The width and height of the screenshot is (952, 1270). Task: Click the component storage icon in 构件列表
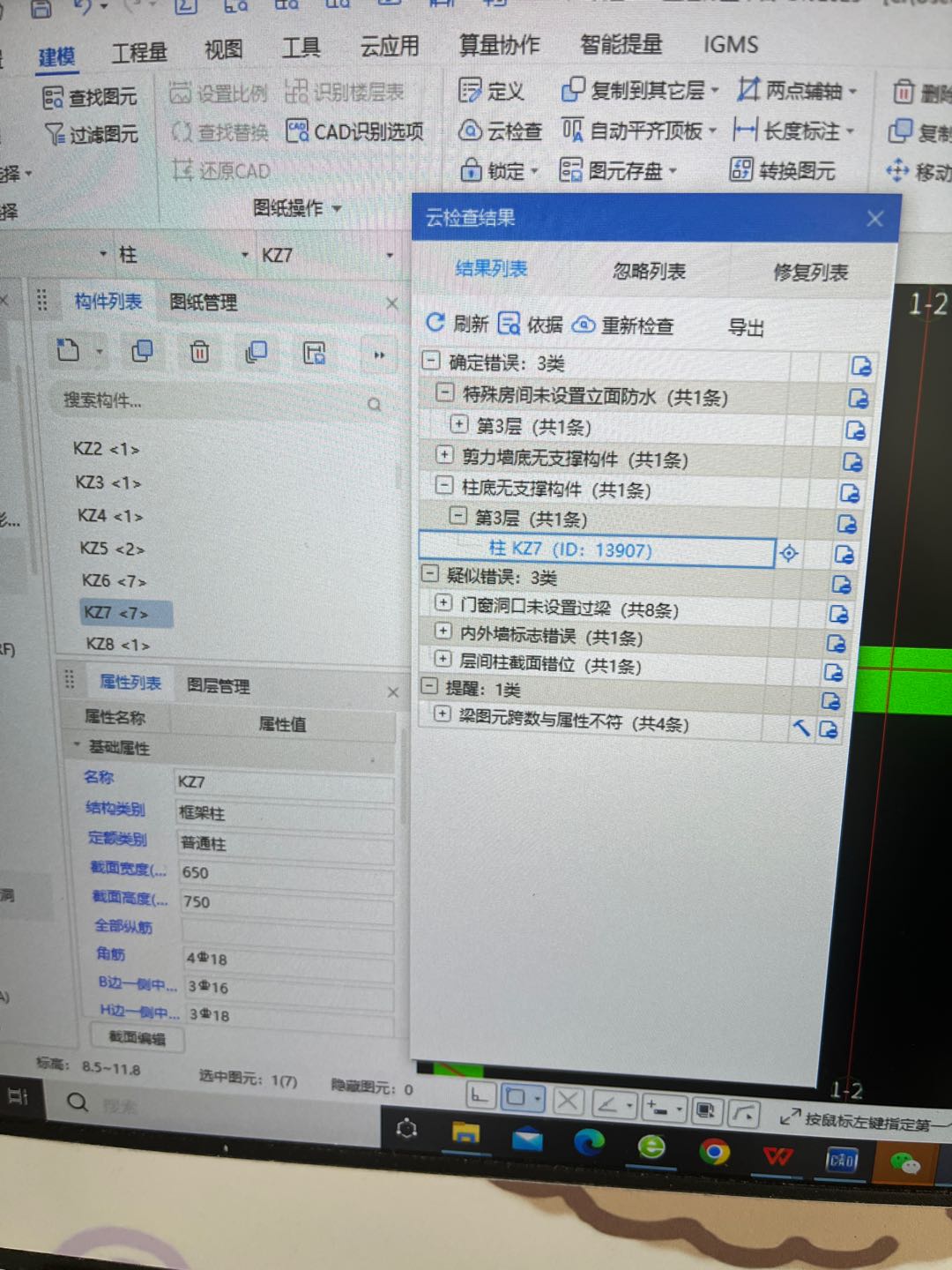(315, 353)
